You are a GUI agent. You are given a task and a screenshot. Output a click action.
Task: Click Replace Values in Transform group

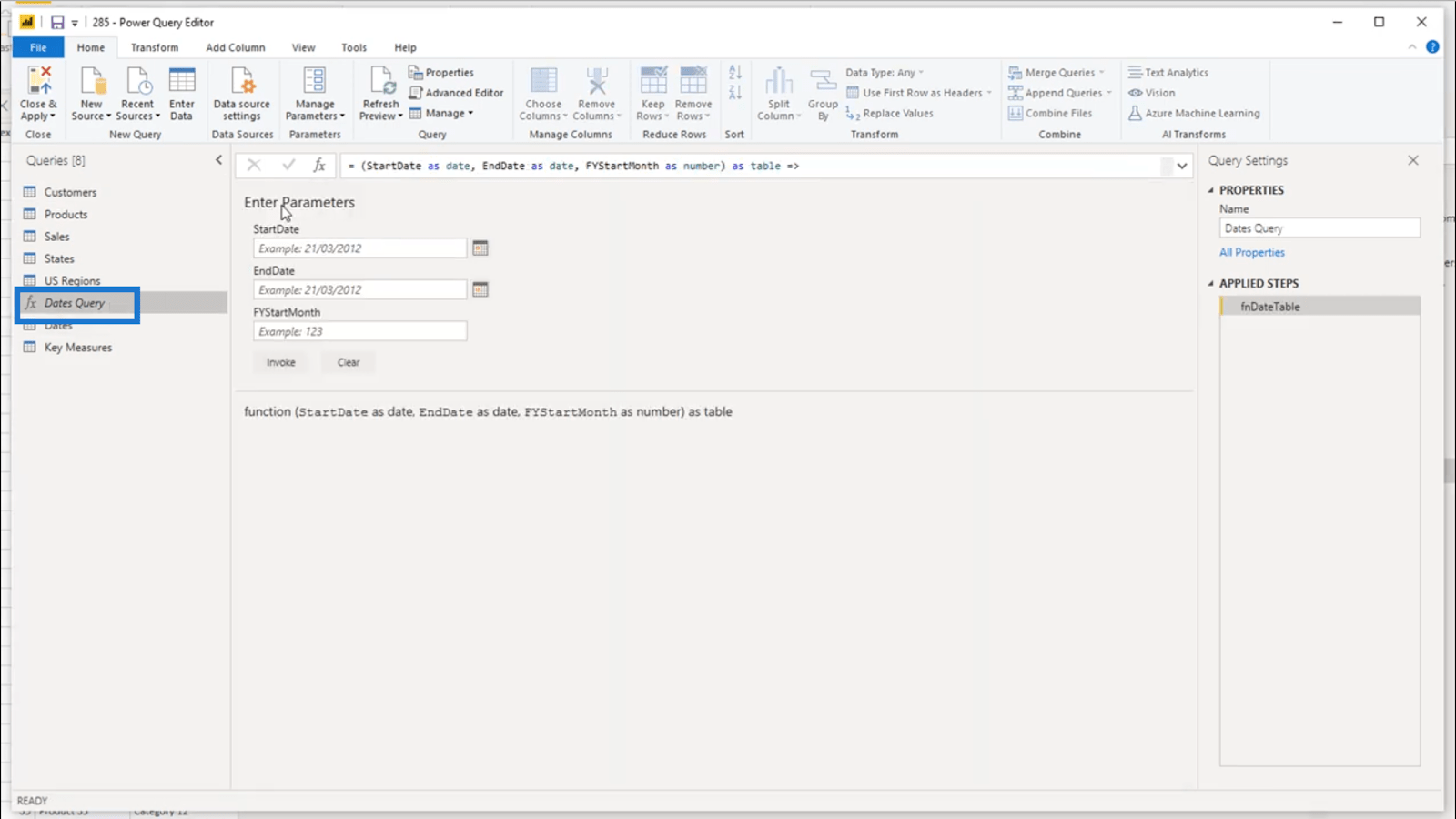pos(889,114)
